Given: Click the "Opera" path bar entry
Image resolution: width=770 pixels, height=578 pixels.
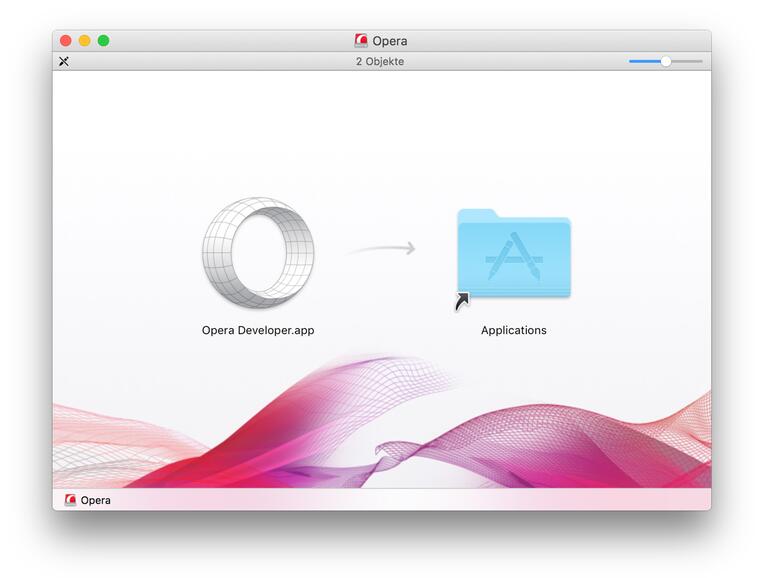Looking at the screenshot, I should tap(88, 500).
